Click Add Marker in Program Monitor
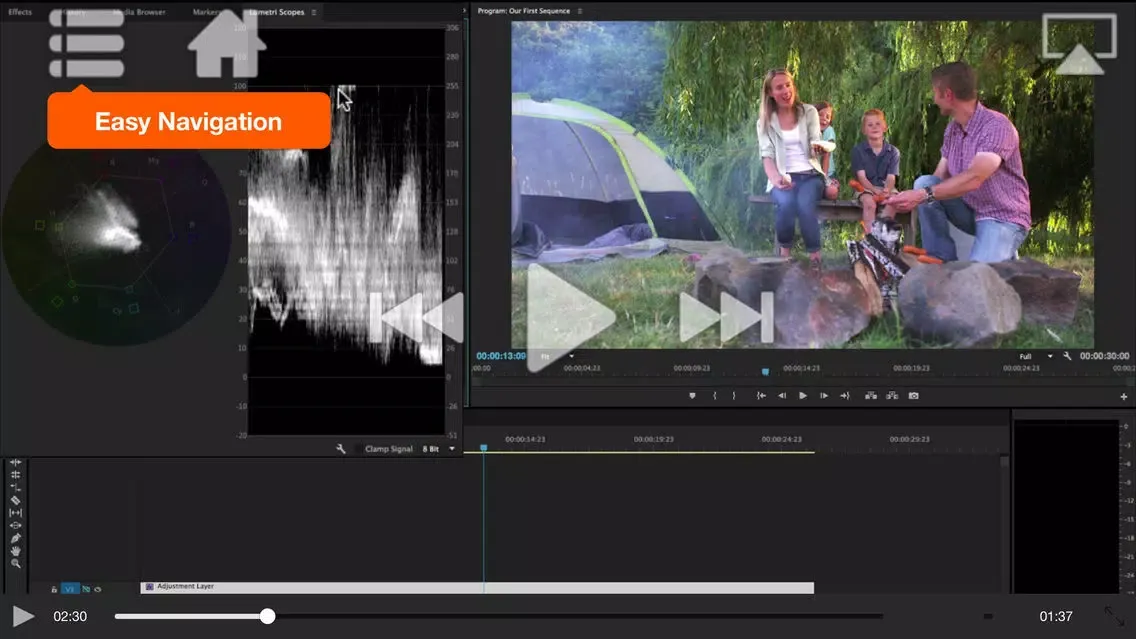Screen dimensions: 1136x639 [x=693, y=396]
